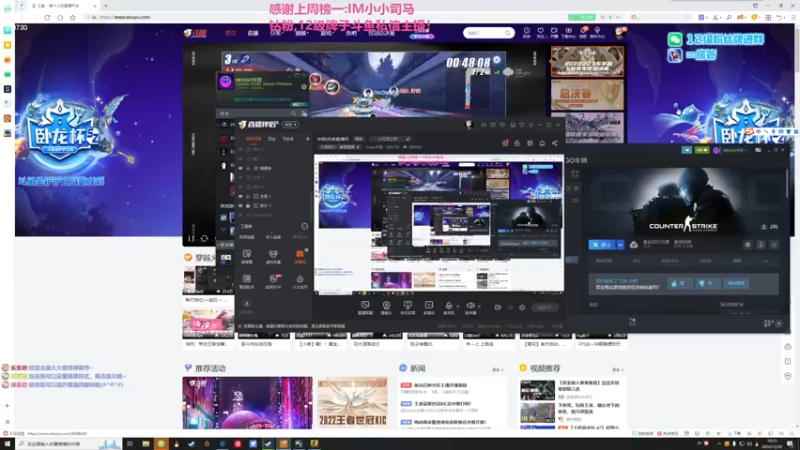Open the gear icon in the Steam friend chat popup
This screenshot has width=800, height=450.
point(304,87)
